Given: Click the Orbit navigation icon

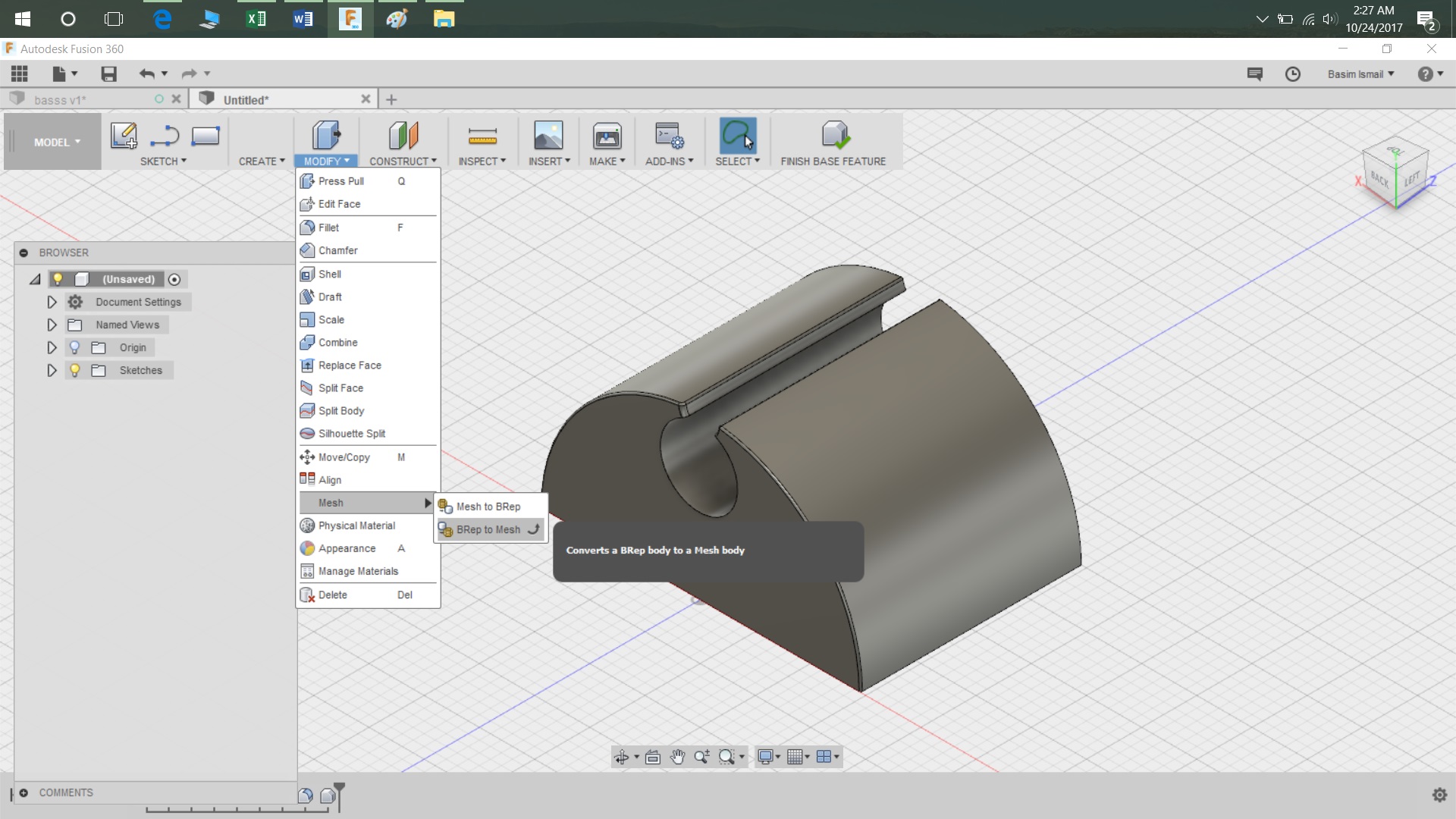Looking at the screenshot, I should point(621,757).
